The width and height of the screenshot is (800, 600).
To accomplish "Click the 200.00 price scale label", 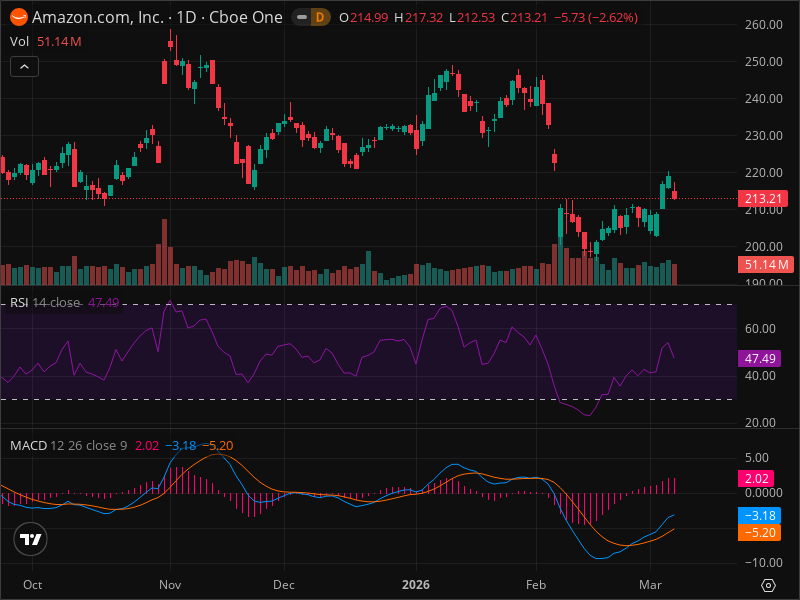I will point(764,247).
